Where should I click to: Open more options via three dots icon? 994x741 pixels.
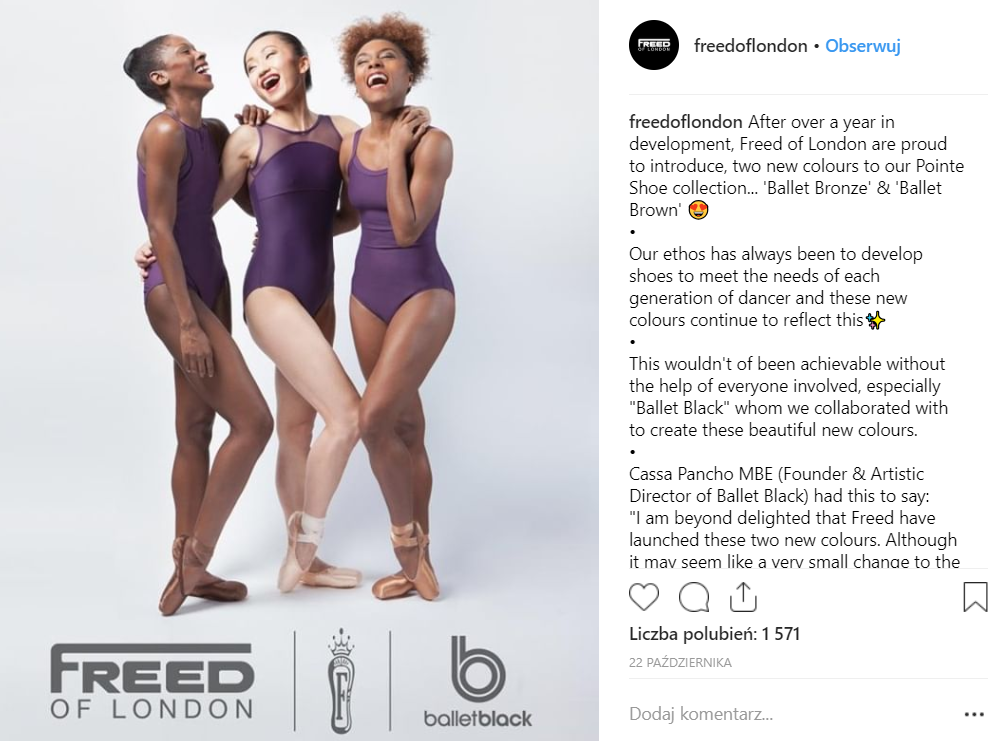pyautogui.click(x=974, y=714)
